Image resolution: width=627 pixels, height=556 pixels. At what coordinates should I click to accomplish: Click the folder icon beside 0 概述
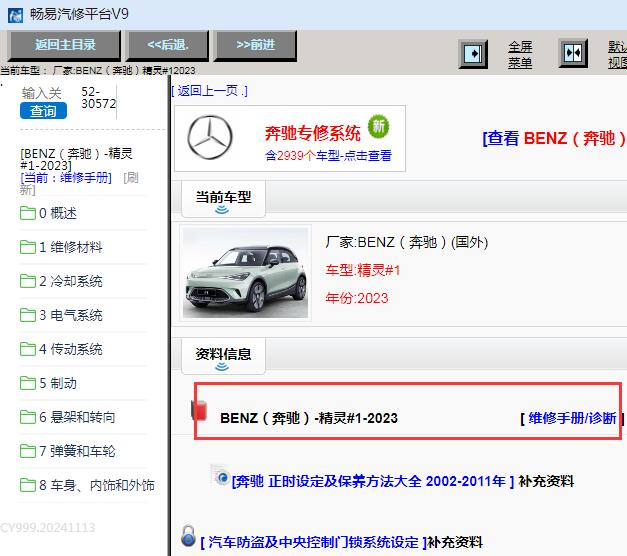point(28,213)
